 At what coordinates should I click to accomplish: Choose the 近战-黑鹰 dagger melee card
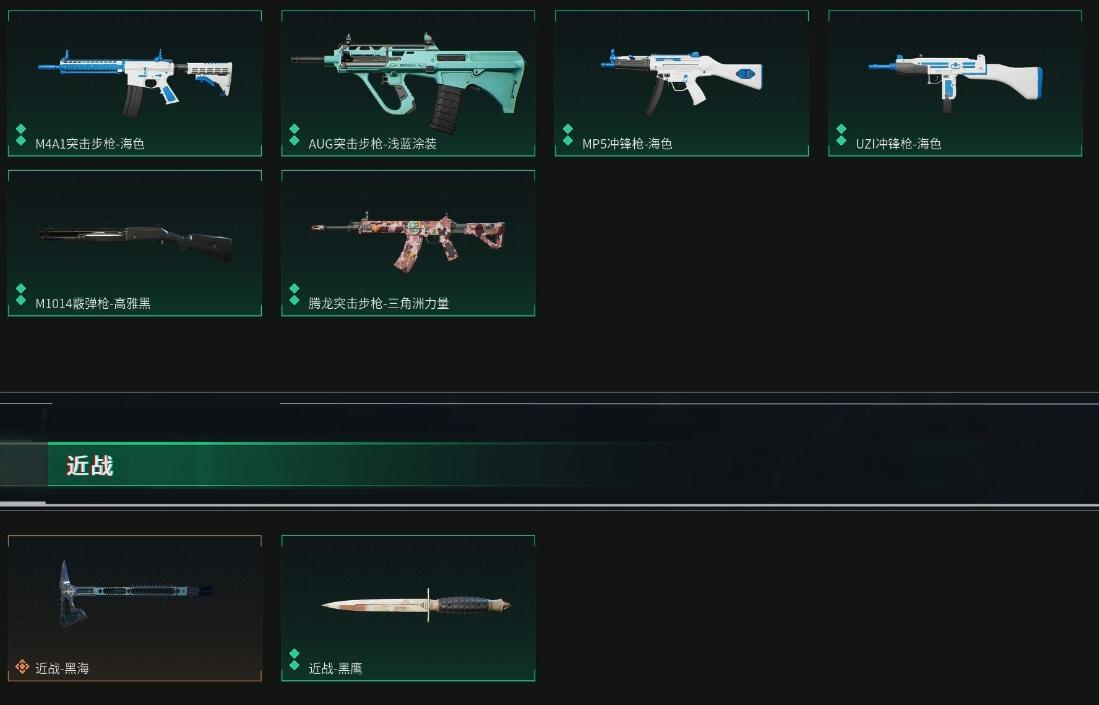pyautogui.click(x=408, y=608)
